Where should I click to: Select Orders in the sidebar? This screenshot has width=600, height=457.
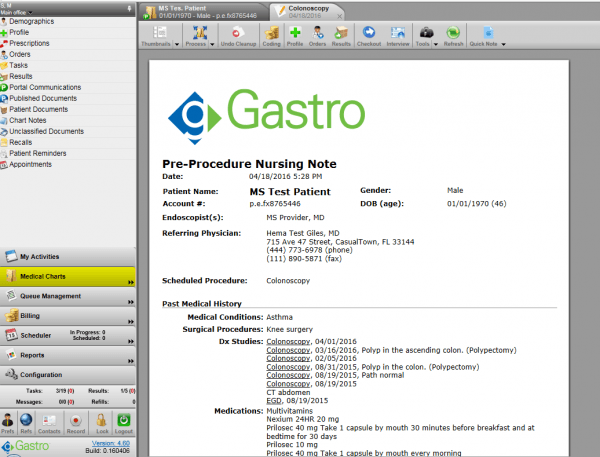(x=20, y=54)
